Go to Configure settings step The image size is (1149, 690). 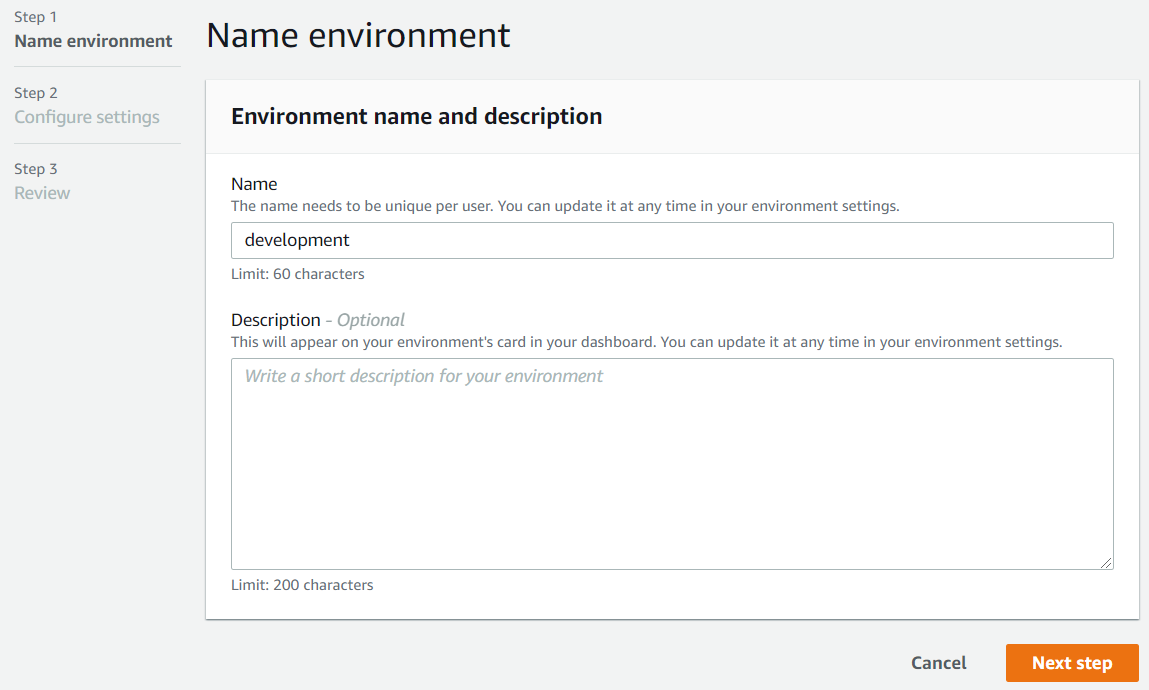pos(87,117)
